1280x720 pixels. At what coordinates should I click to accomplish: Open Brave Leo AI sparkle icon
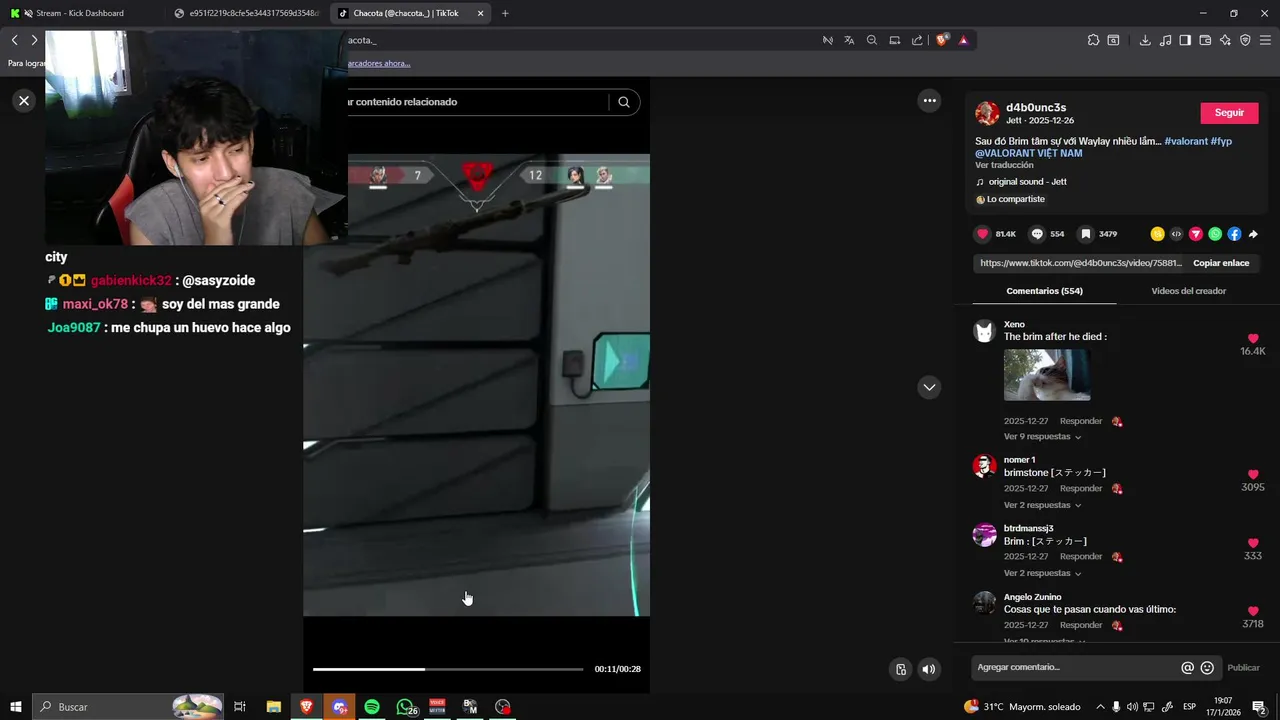point(1225,40)
